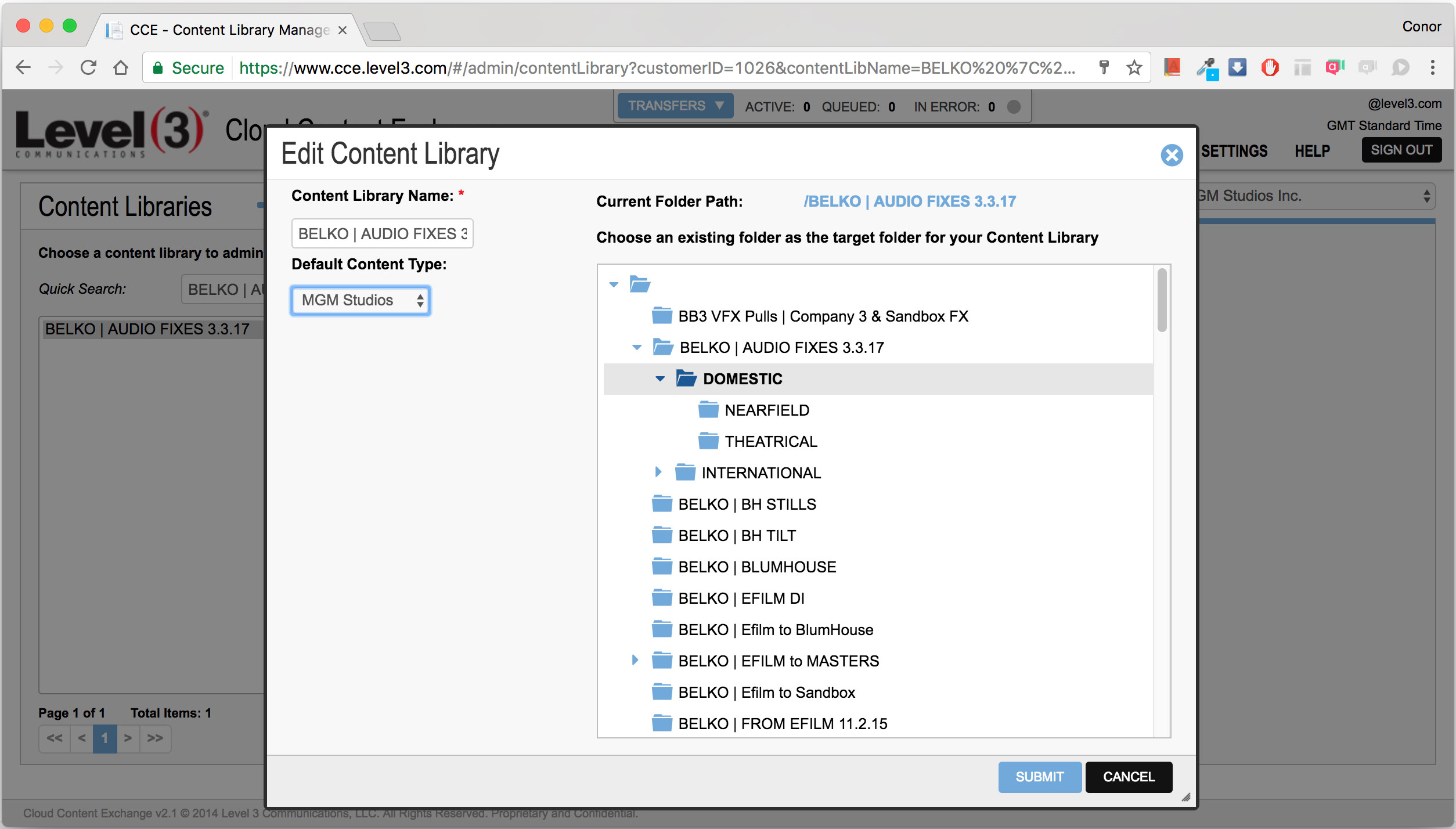1456x829 pixels.
Task: Click the BELKO | BH TILT folder icon
Action: pos(662,535)
